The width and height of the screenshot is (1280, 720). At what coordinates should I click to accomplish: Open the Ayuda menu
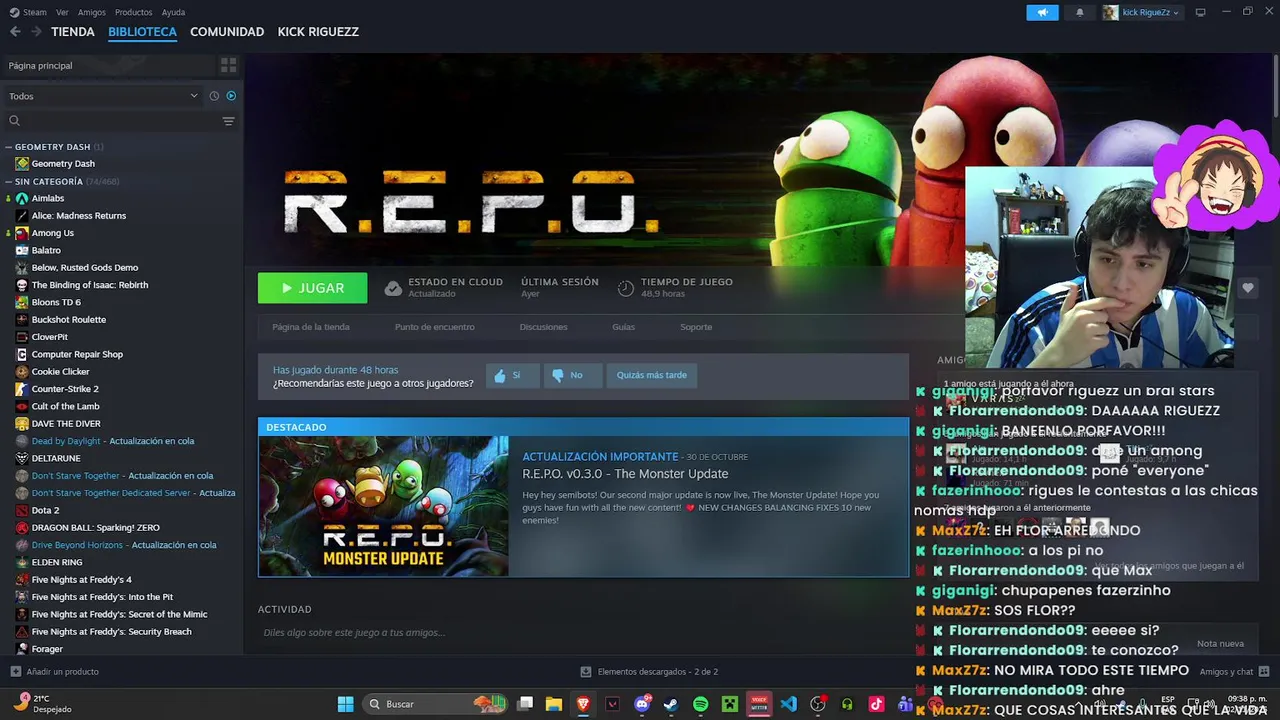(x=173, y=12)
